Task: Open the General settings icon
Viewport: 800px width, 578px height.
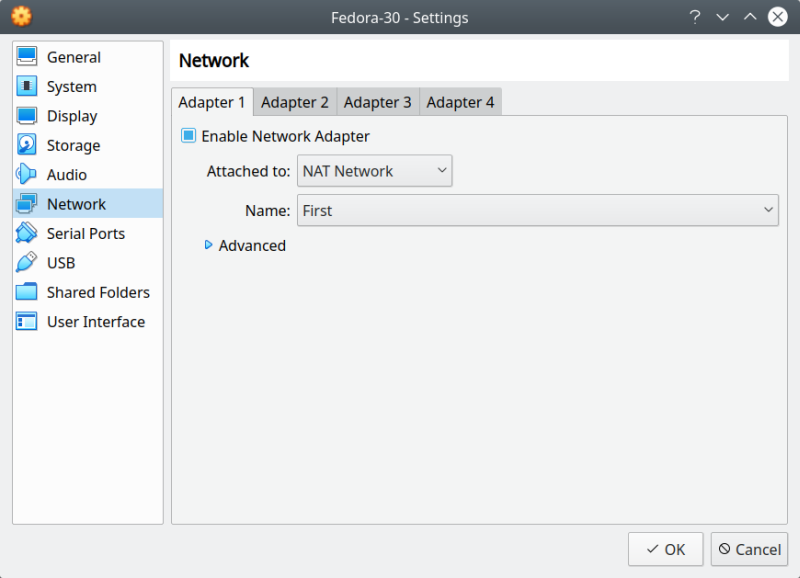Action: click(27, 58)
